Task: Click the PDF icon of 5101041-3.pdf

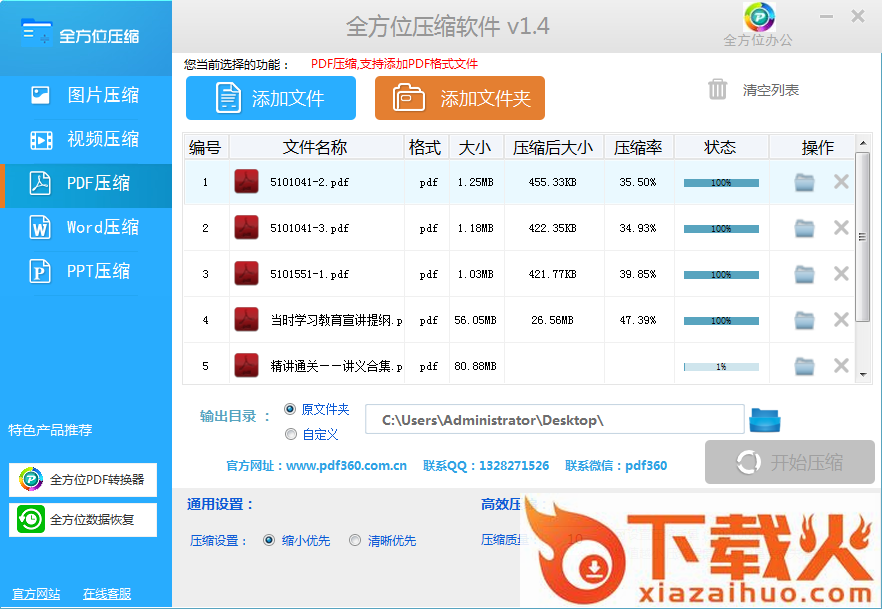Action: (246, 228)
